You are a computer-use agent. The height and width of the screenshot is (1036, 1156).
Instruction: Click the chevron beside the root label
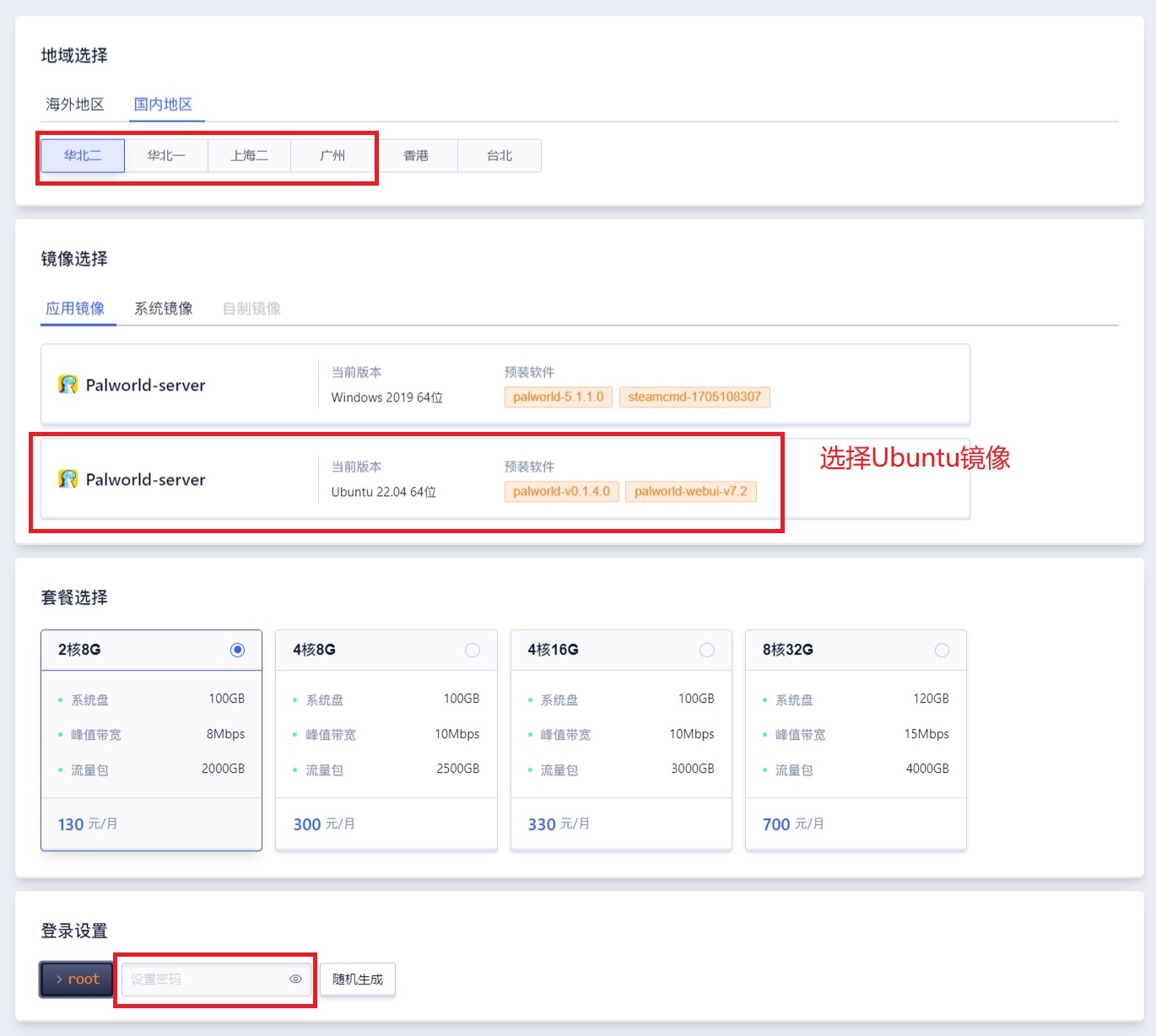pos(59,979)
